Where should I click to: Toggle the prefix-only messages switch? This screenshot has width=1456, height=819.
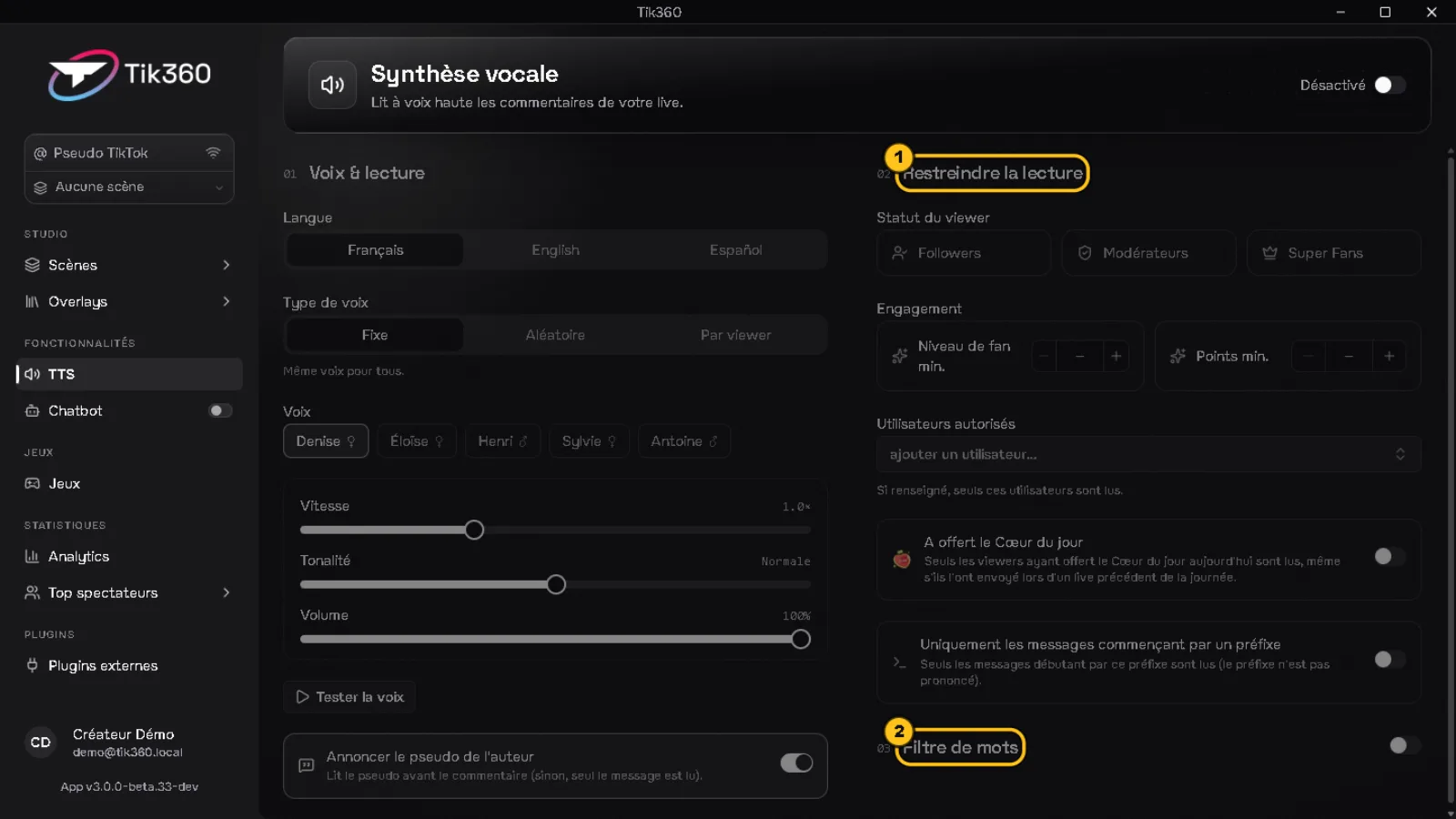tap(1390, 659)
